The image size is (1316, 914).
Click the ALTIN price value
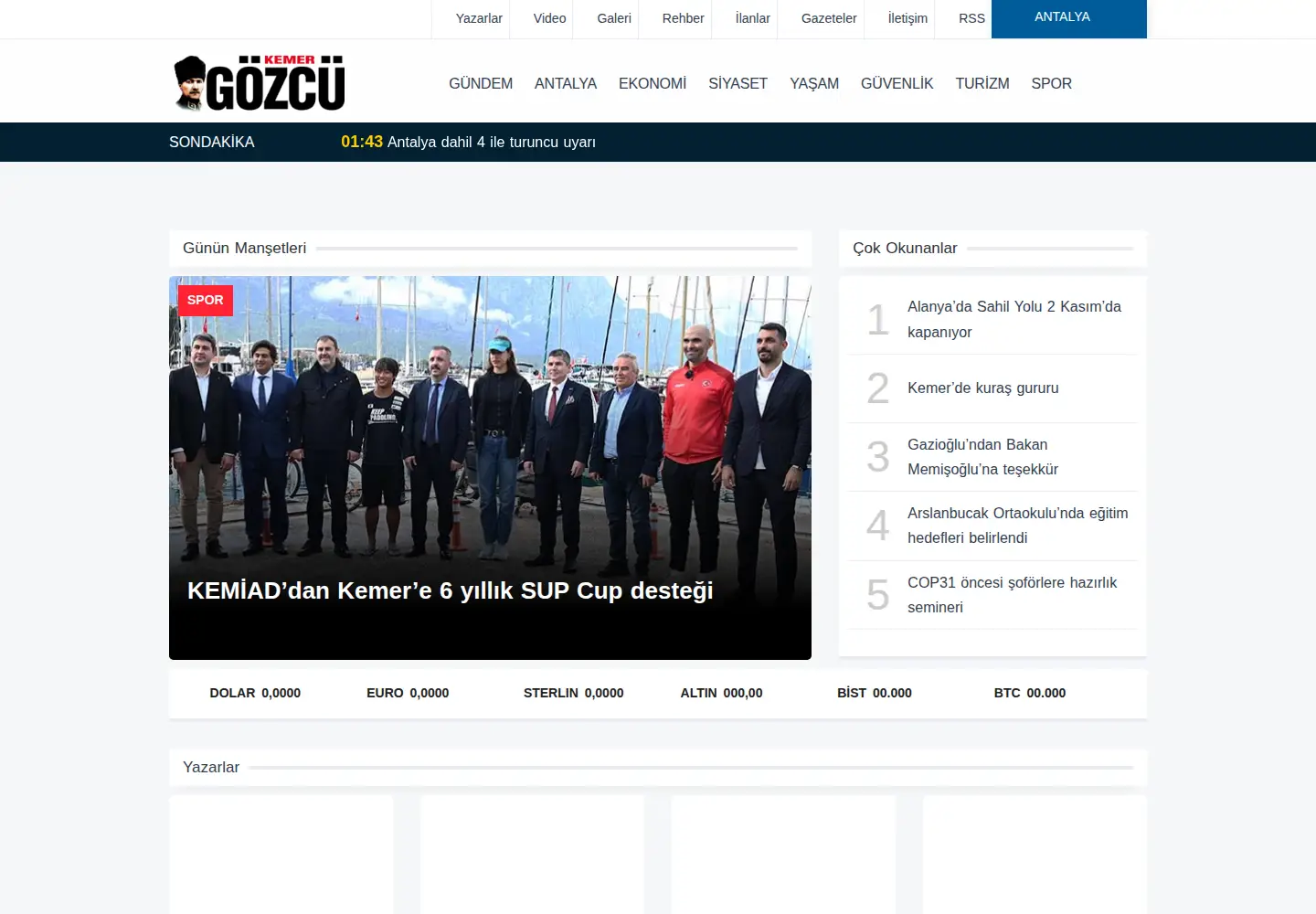743,693
